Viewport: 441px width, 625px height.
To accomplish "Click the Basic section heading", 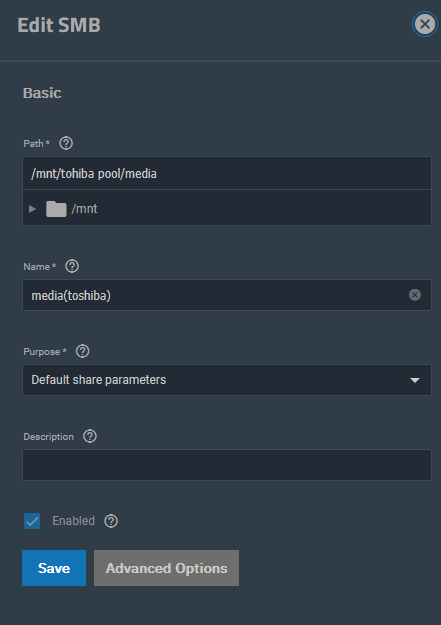I will click(42, 93).
